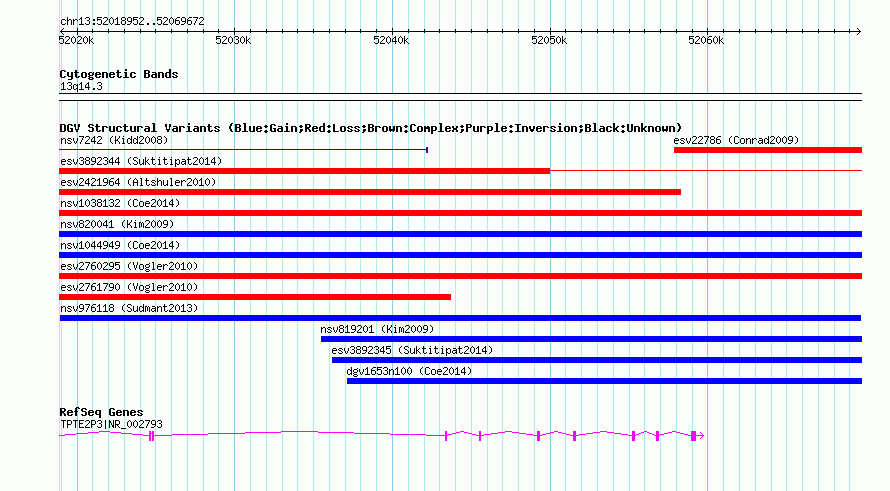The image size is (890, 491).
Task: Select the esv3892344 red loss bar
Action: [304, 171]
